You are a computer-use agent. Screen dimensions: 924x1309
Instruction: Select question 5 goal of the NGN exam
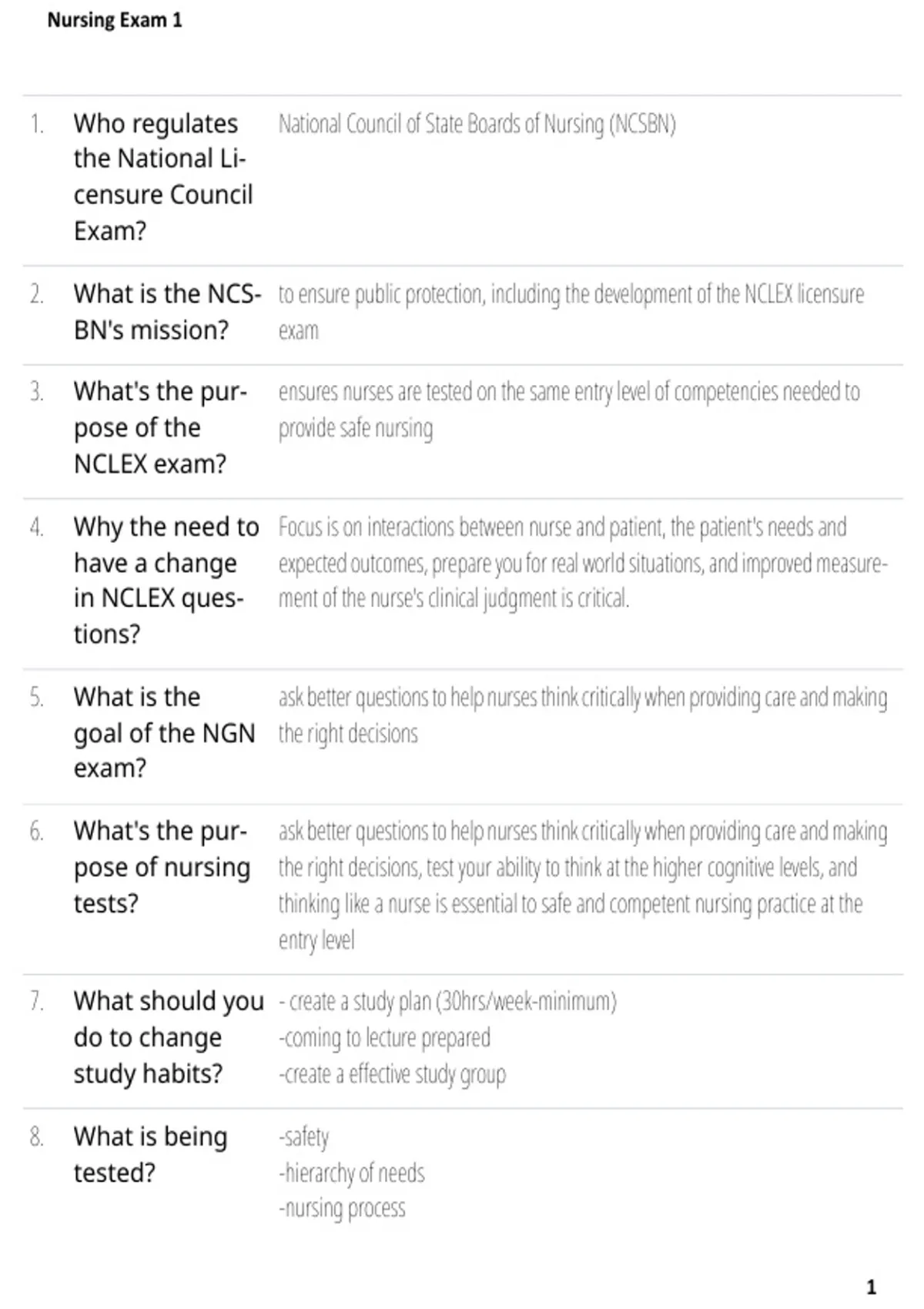pos(164,732)
